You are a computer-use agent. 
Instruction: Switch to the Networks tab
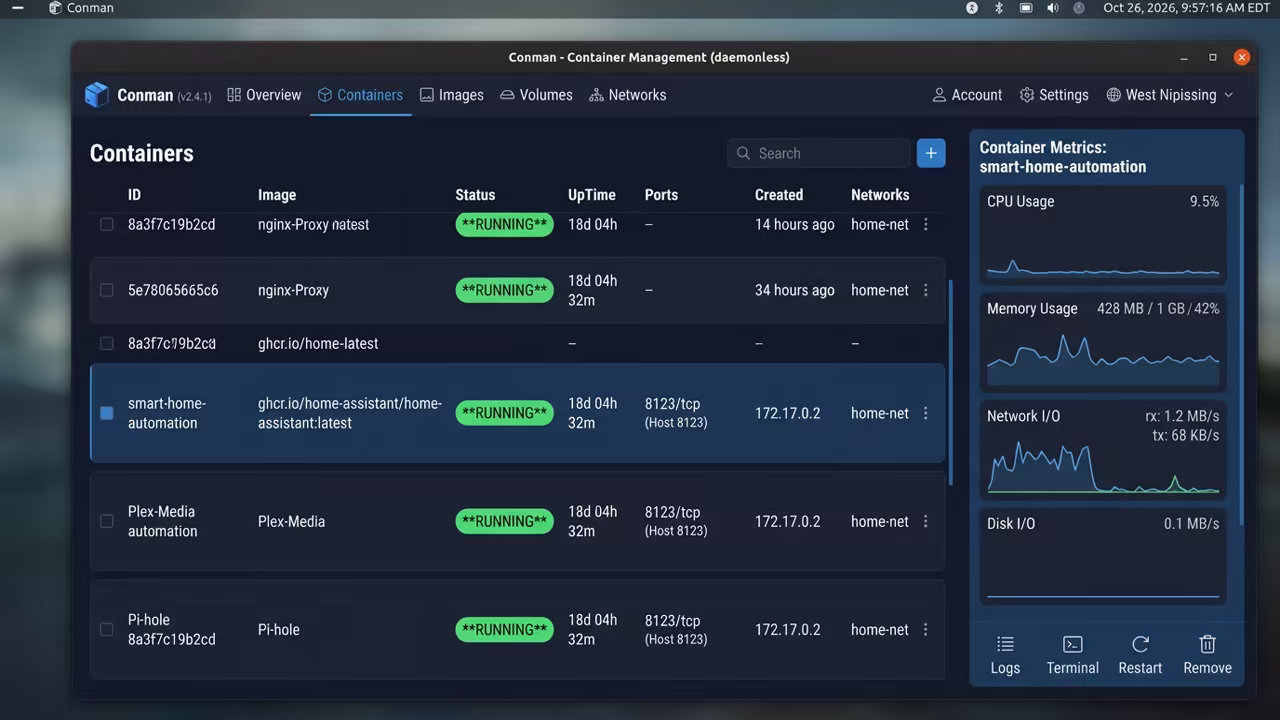coord(627,95)
